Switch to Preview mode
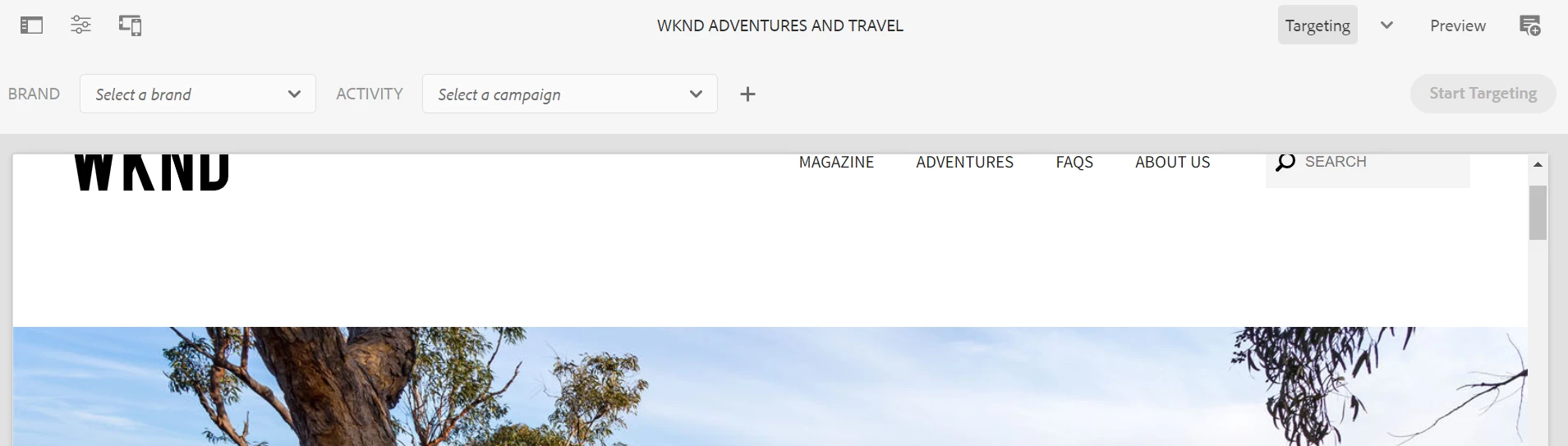 pyautogui.click(x=1458, y=25)
